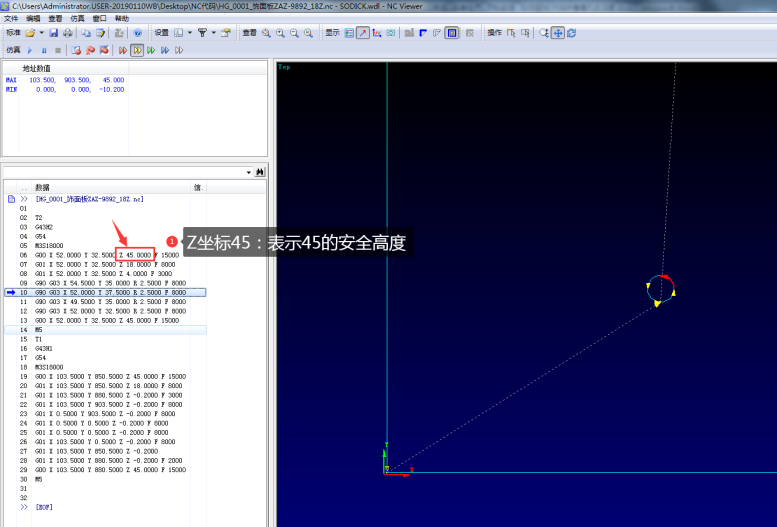Expand the search combo box dropdown
The image size is (777, 527).
point(249,172)
